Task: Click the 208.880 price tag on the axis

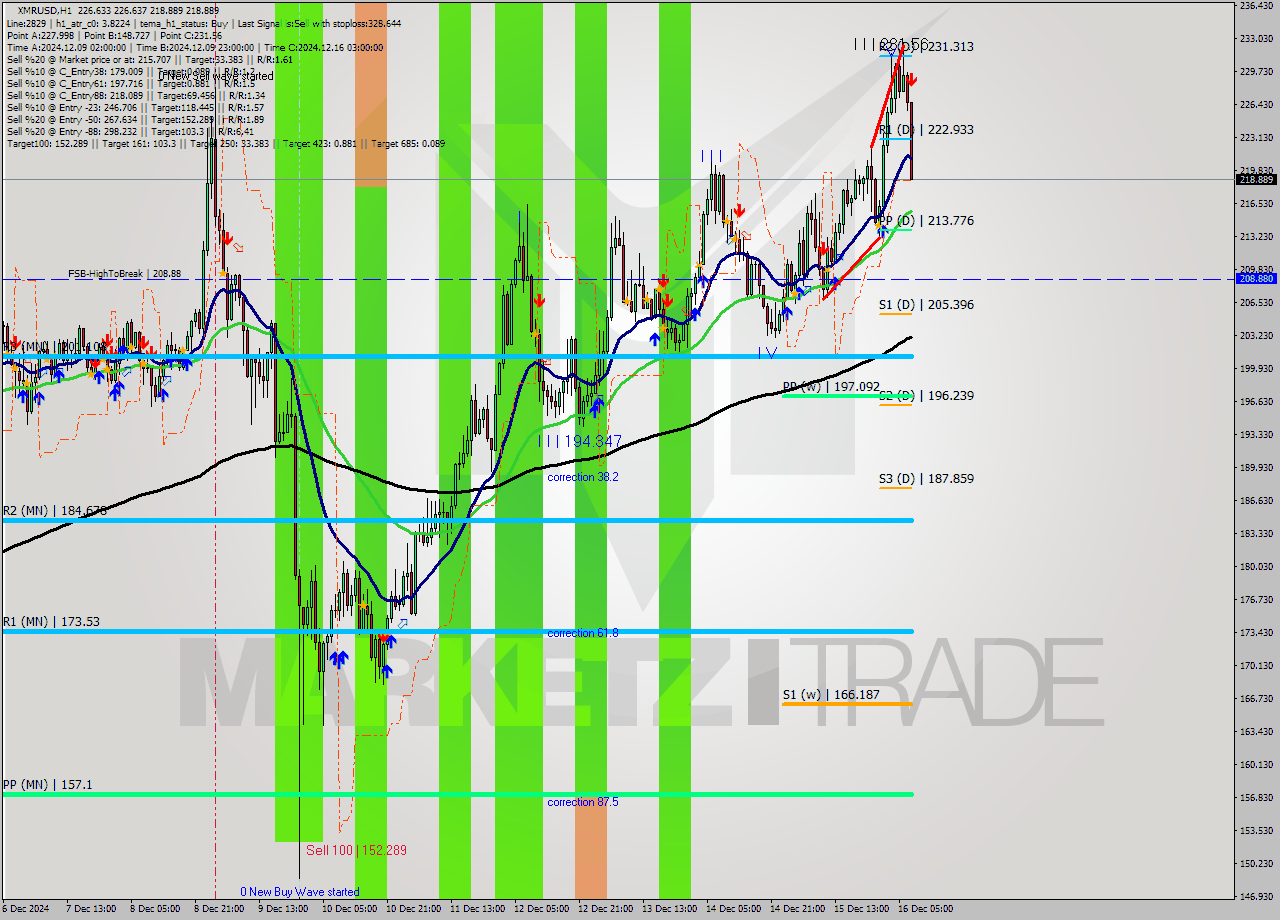Action: [x=1256, y=279]
